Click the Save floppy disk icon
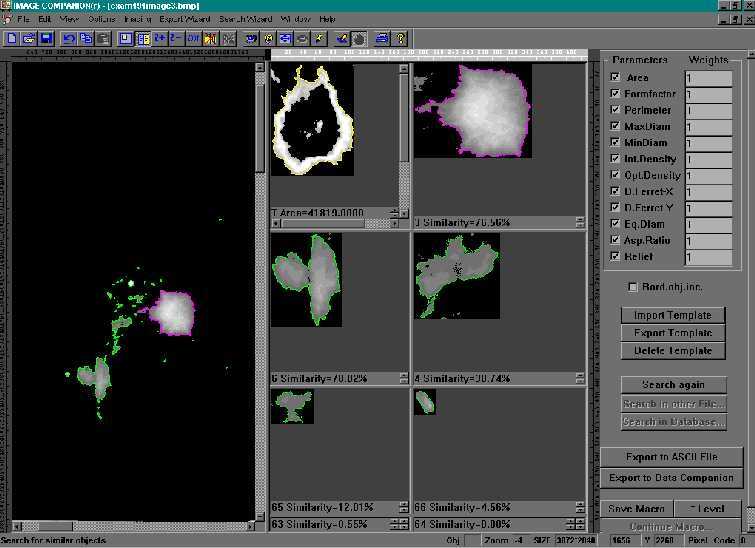Screen dimensions: 755x548 click(x=46, y=38)
